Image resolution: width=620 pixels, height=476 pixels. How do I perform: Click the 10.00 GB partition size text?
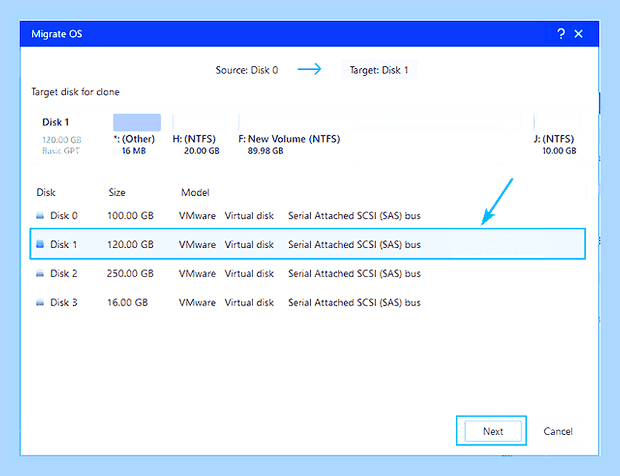(559, 151)
